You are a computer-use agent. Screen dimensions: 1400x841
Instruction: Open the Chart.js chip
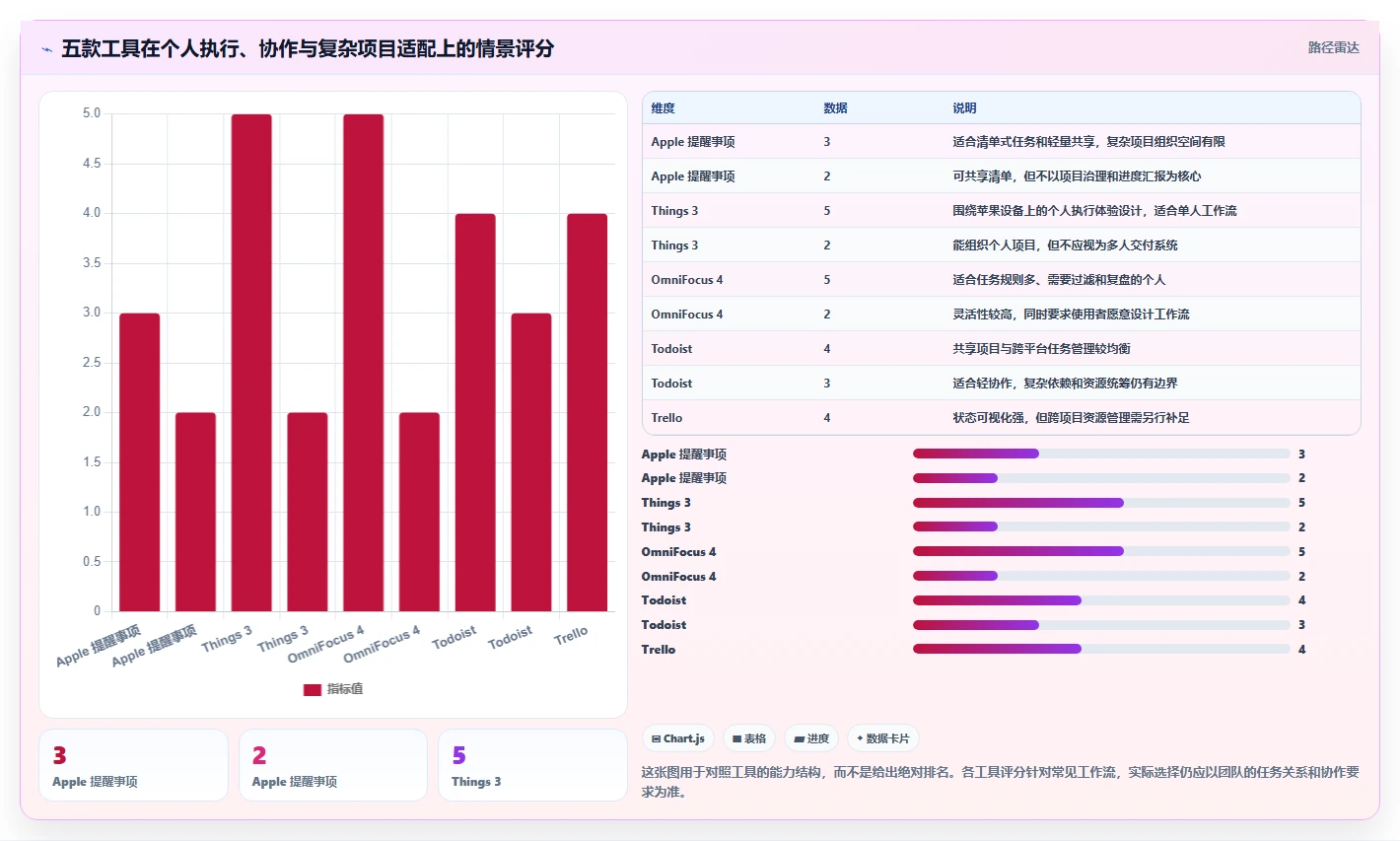(678, 738)
